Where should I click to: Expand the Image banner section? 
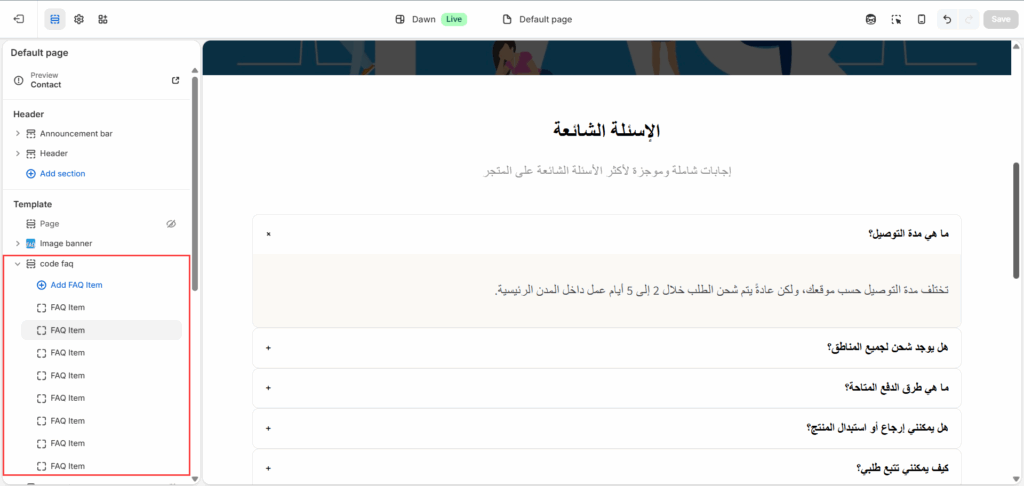pyautogui.click(x=17, y=243)
